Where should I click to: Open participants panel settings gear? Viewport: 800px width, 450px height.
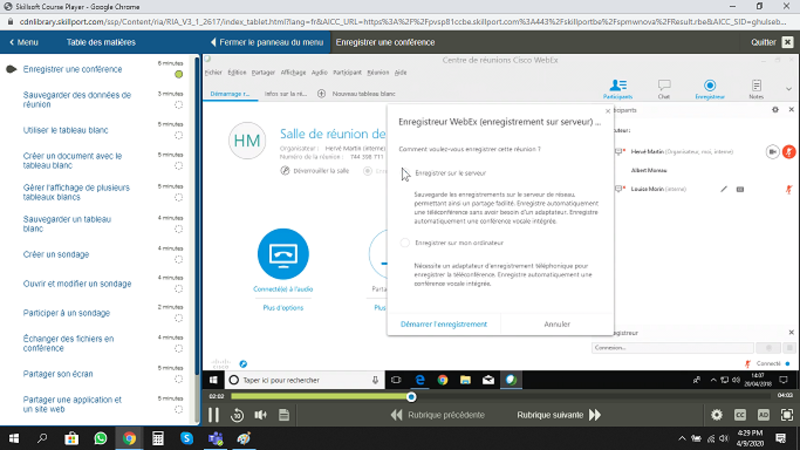pos(775,110)
